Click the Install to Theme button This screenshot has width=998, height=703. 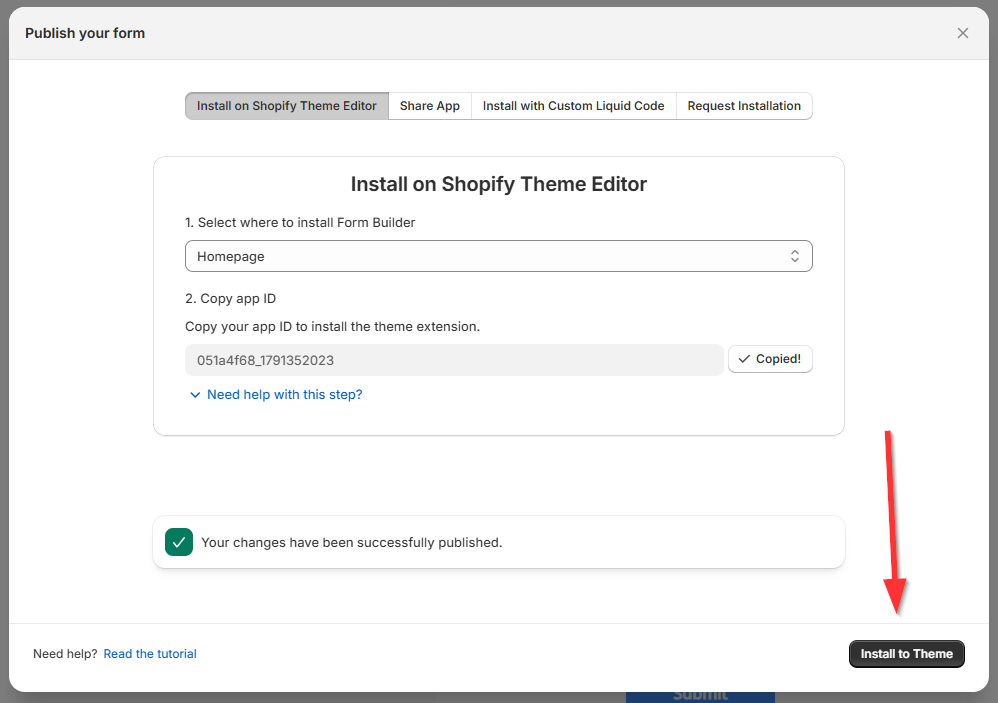(x=906, y=654)
